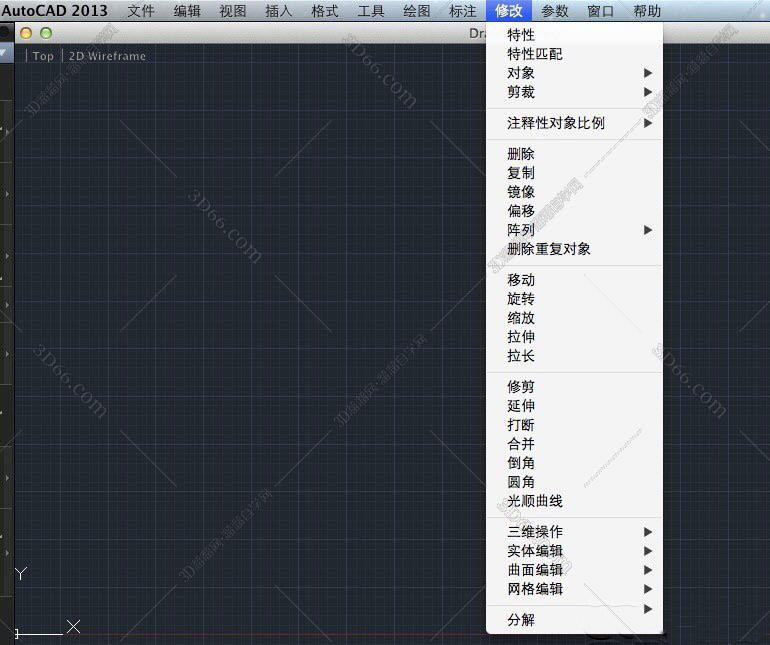770x645 pixels.
Task: Open the 文件 menu in the menu bar
Action: [141, 11]
